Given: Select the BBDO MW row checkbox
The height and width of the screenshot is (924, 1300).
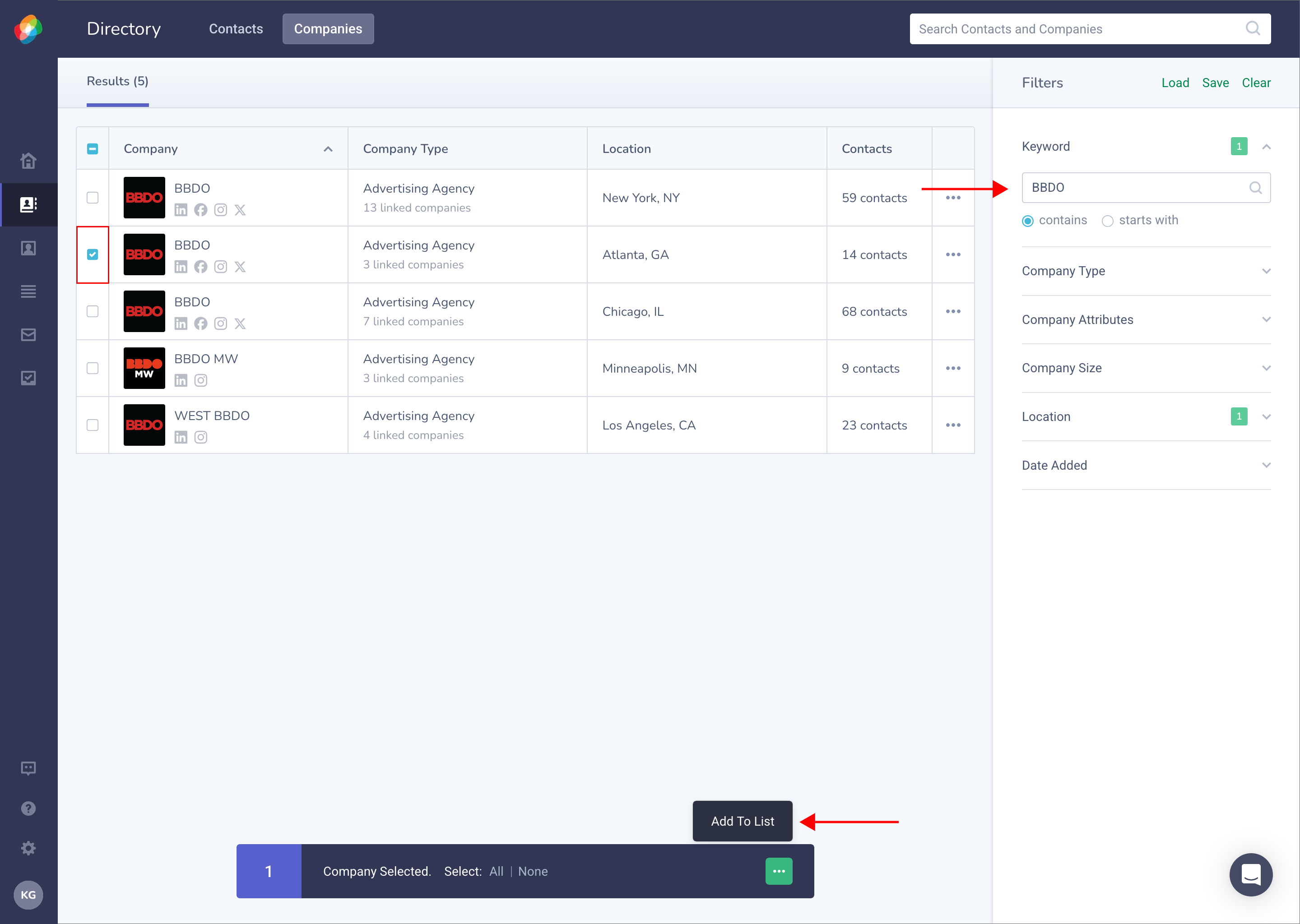Looking at the screenshot, I should pos(92,369).
